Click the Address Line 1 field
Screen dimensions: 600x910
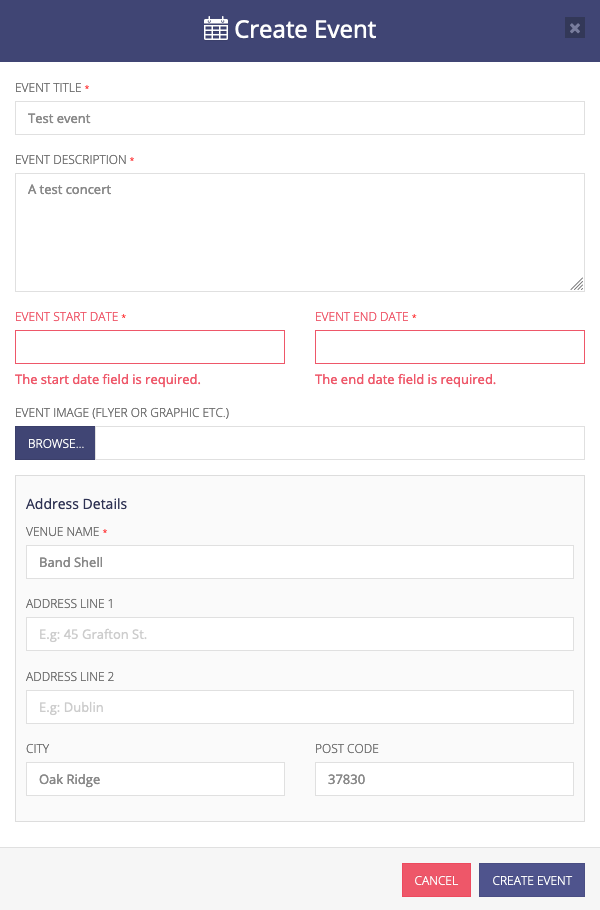(299, 634)
